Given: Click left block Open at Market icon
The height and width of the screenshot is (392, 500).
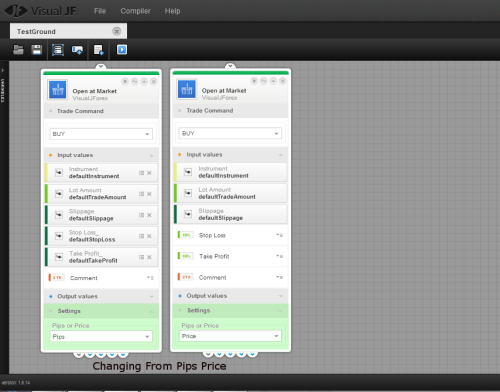Looking at the screenshot, I should [x=58, y=90].
